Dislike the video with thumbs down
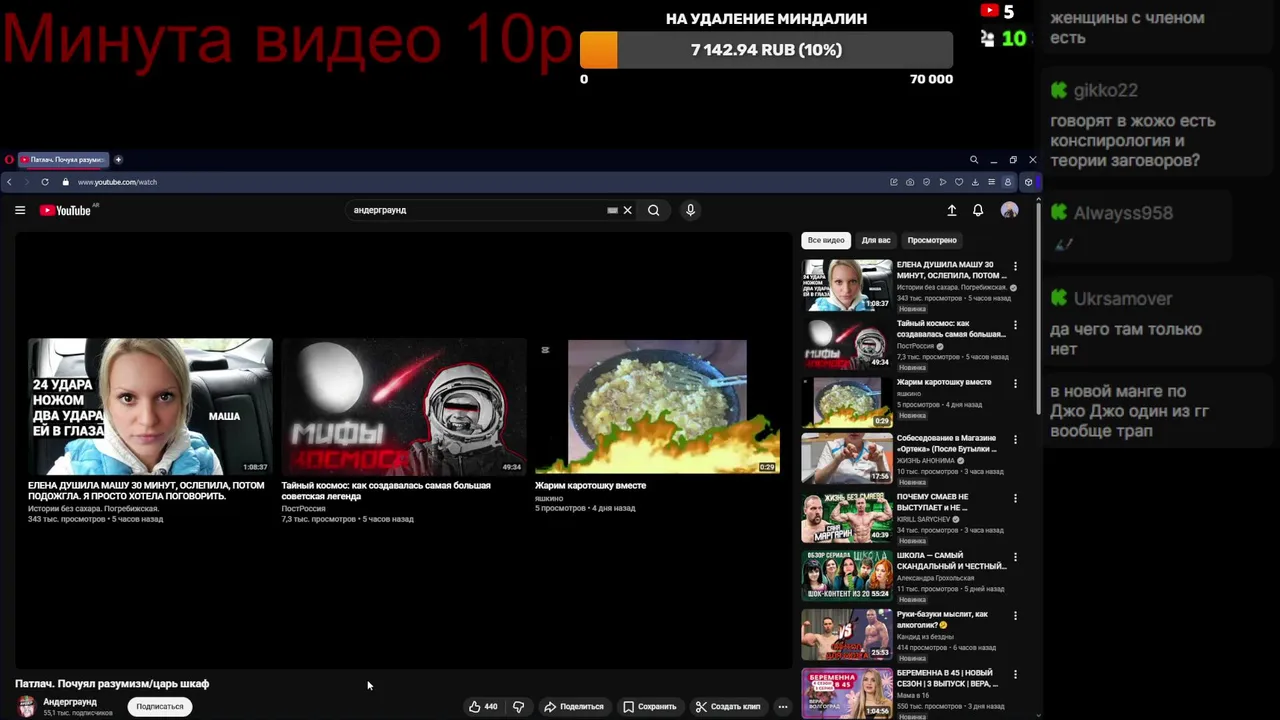 [x=518, y=706]
